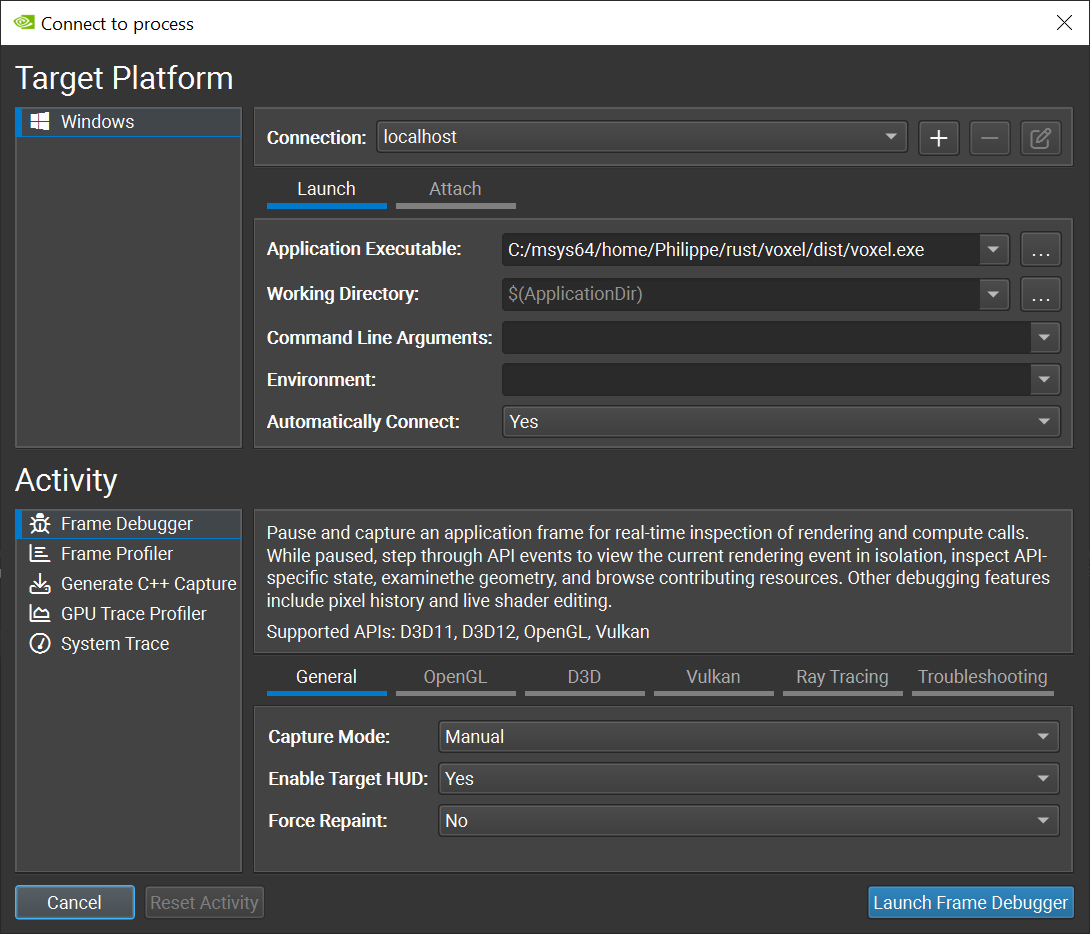Image resolution: width=1090 pixels, height=934 pixels.
Task: Click the Generate C++ Capture download icon
Action: point(40,584)
